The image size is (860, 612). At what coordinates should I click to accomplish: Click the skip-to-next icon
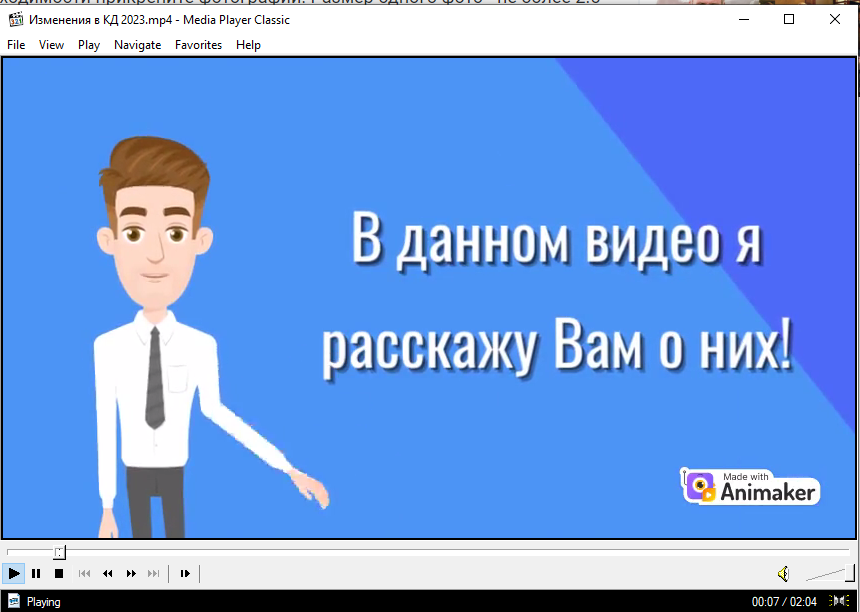(x=153, y=573)
